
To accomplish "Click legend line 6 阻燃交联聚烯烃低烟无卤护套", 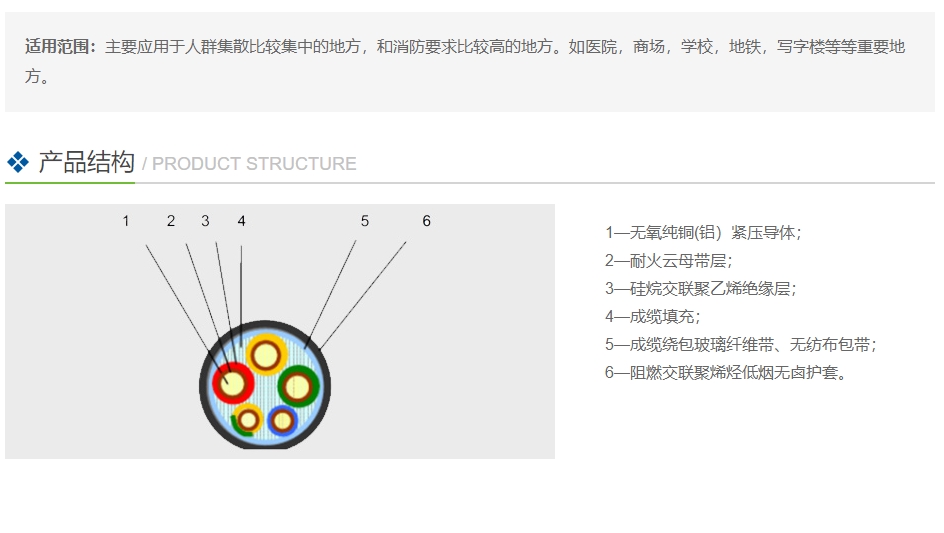I will tap(726, 373).
